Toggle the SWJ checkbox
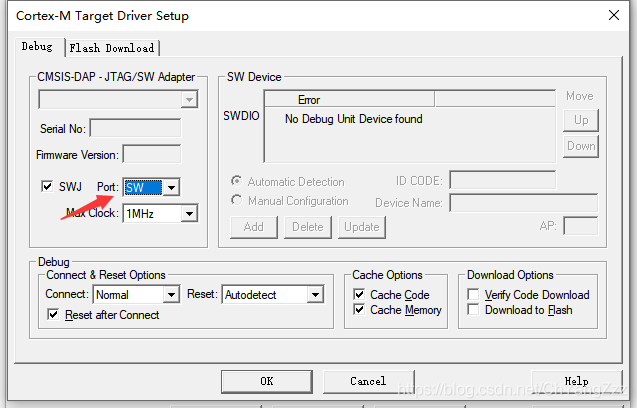 [47, 187]
